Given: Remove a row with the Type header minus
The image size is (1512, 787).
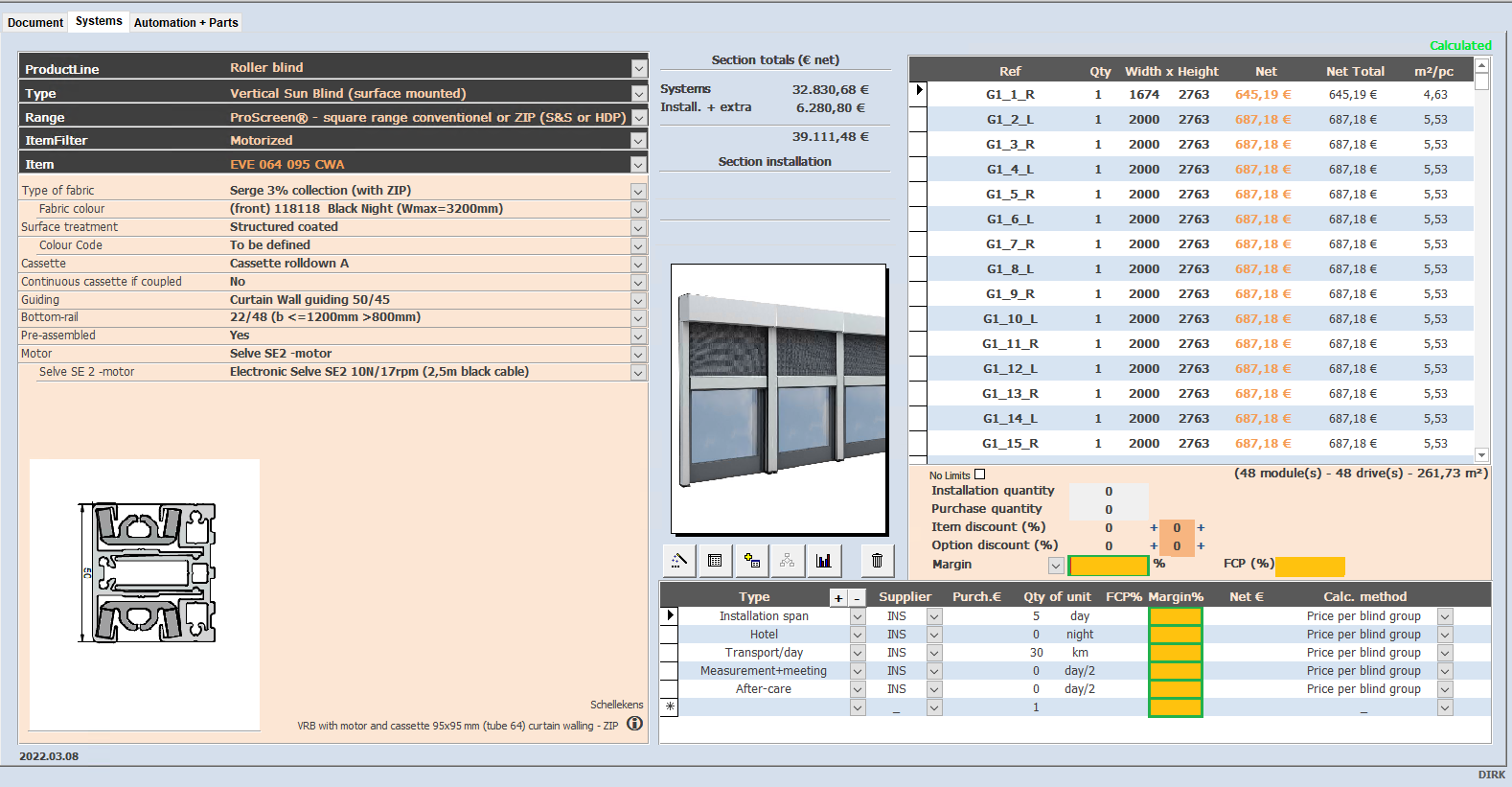Looking at the screenshot, I should point(857,598).
